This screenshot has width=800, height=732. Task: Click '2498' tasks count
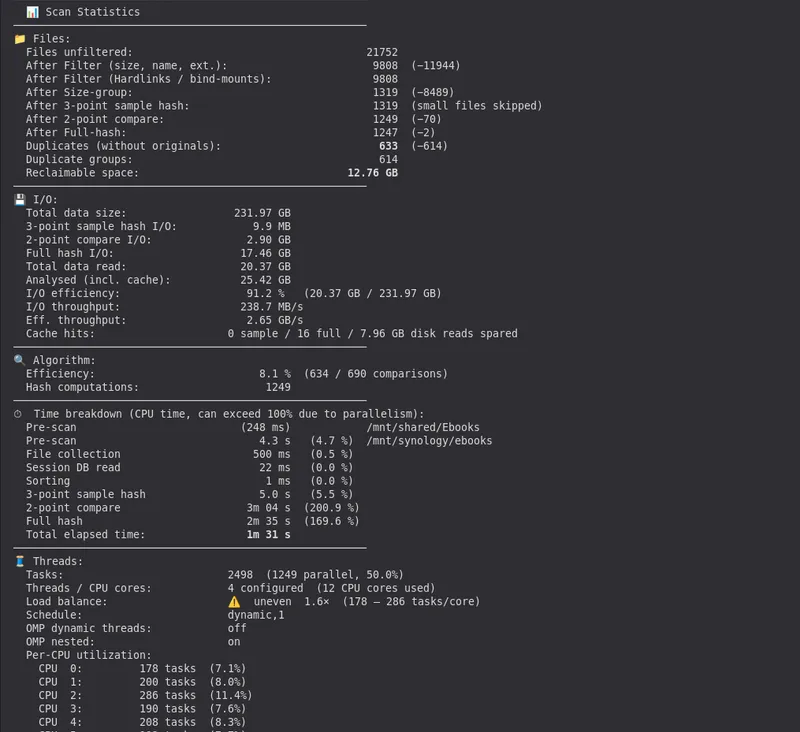(240, 574)
